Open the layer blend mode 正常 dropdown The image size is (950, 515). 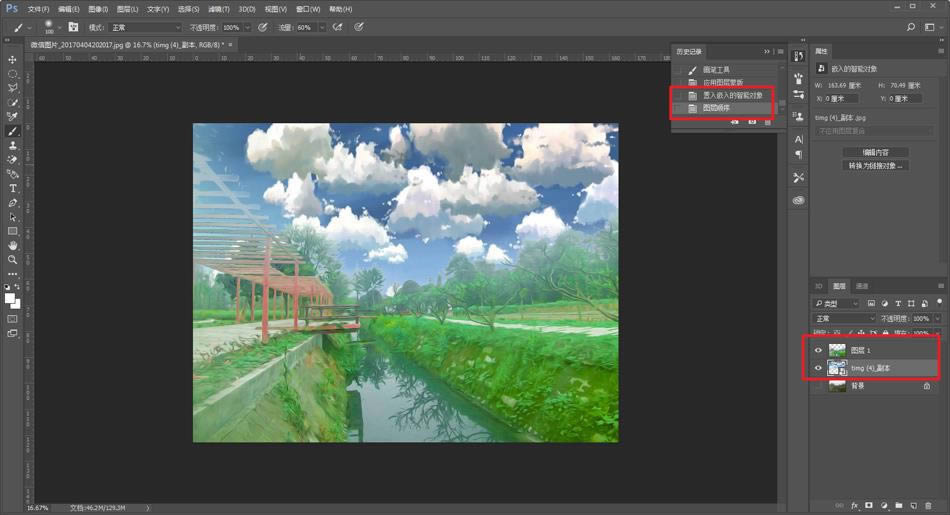point(845,318)
